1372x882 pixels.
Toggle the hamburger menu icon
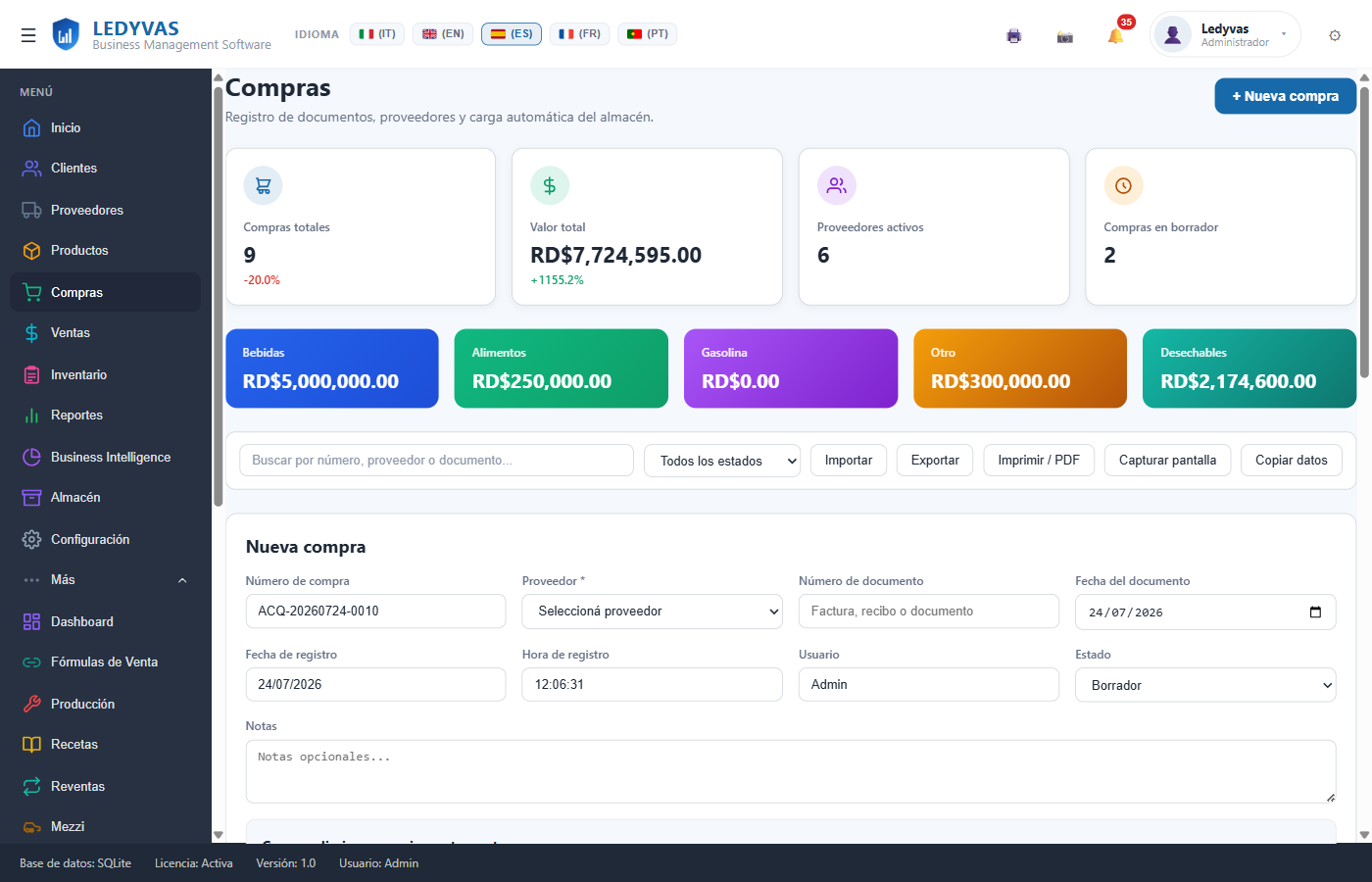coord(28,35)
